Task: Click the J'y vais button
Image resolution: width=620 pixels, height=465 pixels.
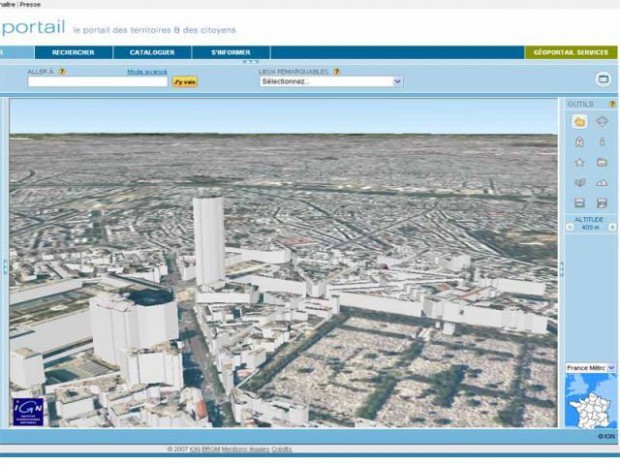Action: pyautogui.click(x=185, y=82)
